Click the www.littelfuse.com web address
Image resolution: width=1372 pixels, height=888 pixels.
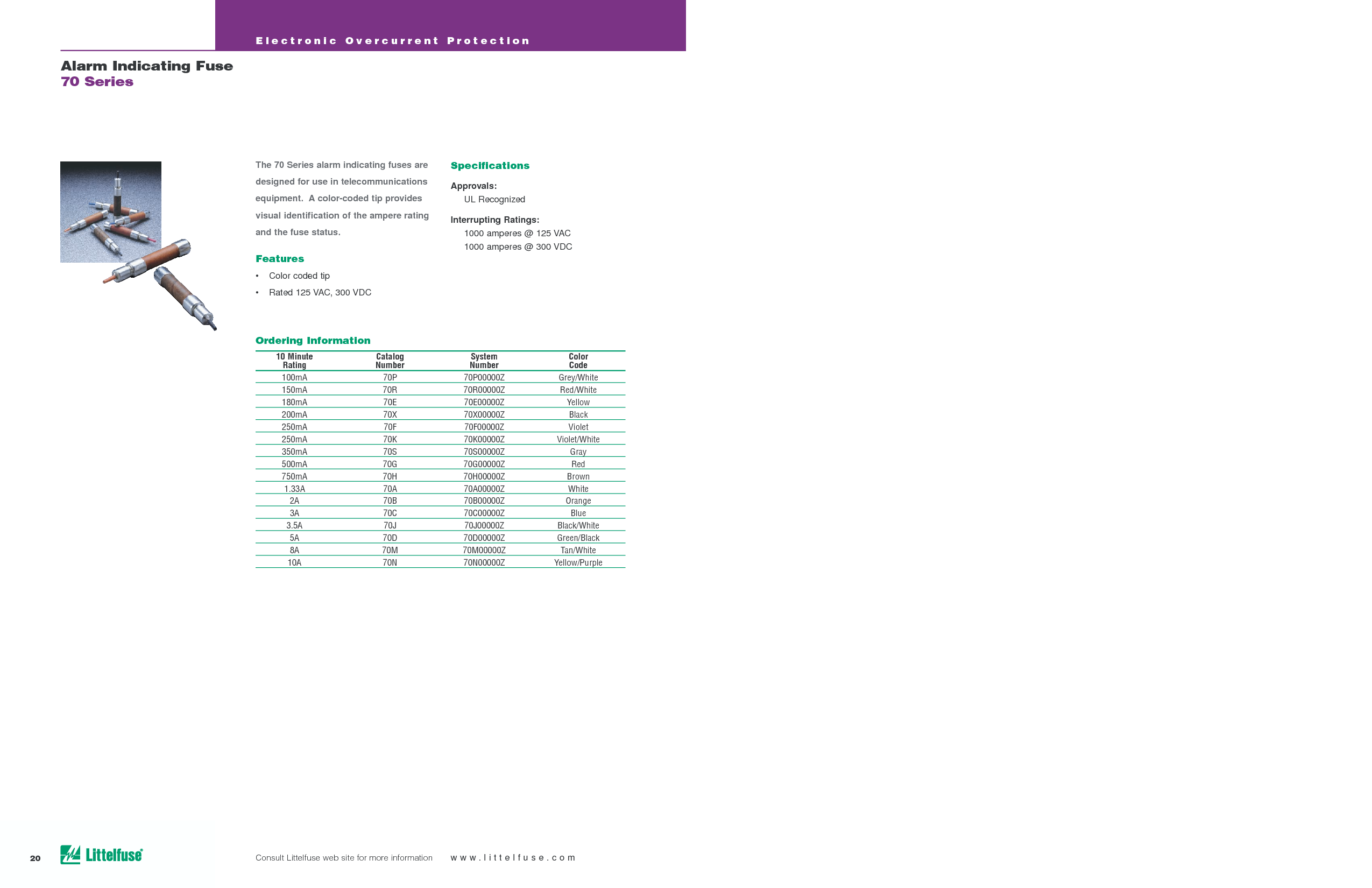point(512,857)
